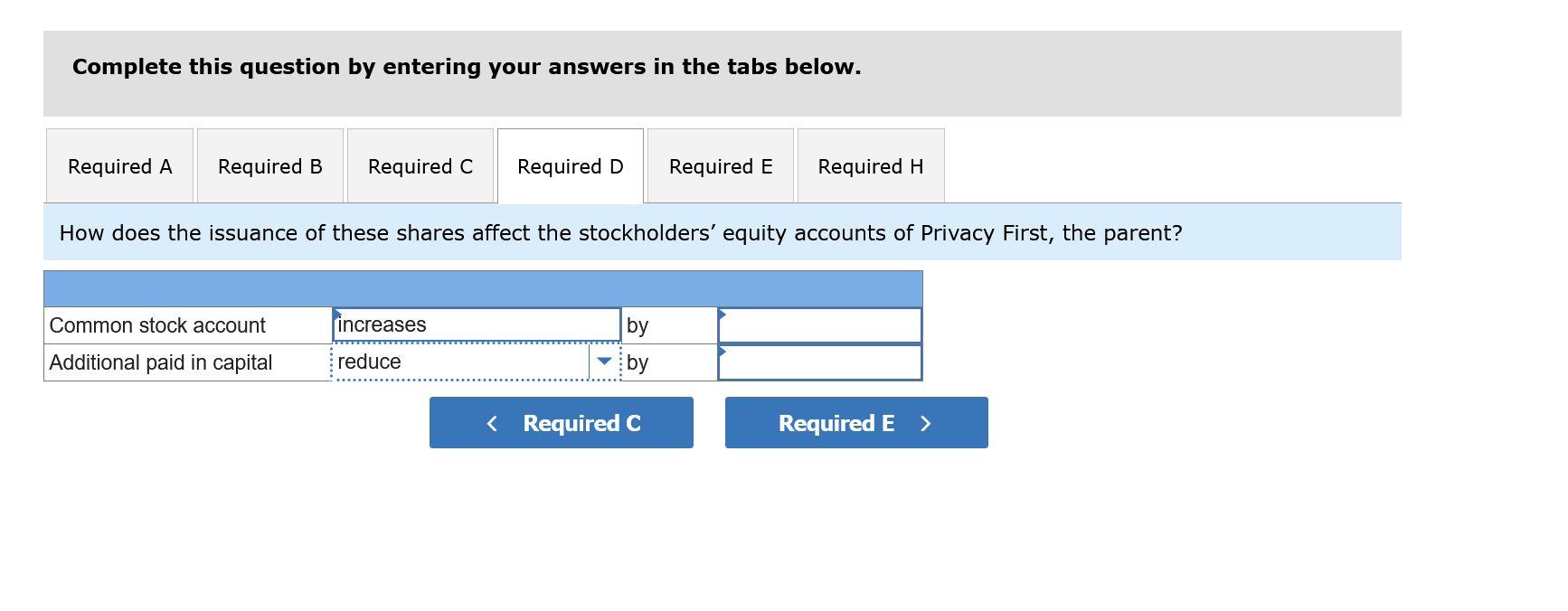Click the red marker on the paid in capital amount field

tap(723, 351)
